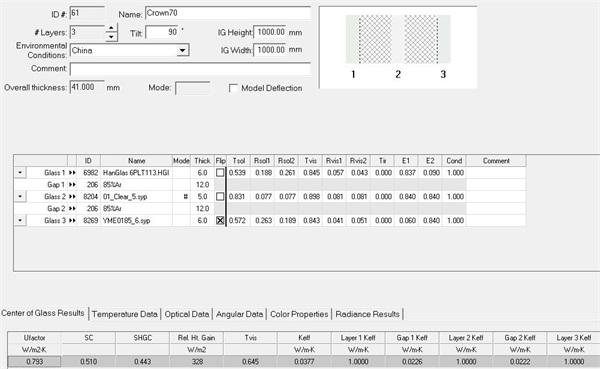The width and height of the screenshot is (600, 369).
Task: Click the Gap 2 double-arrow library icon
Action: (x=72, y=209)
